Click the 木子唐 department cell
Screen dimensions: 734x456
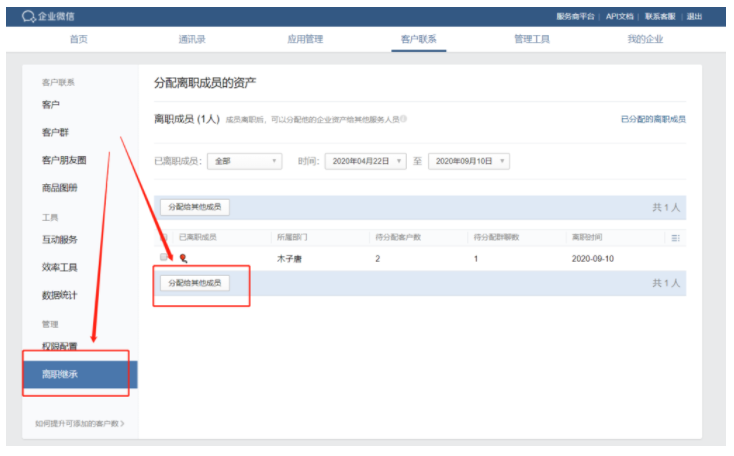click(289, 258)
